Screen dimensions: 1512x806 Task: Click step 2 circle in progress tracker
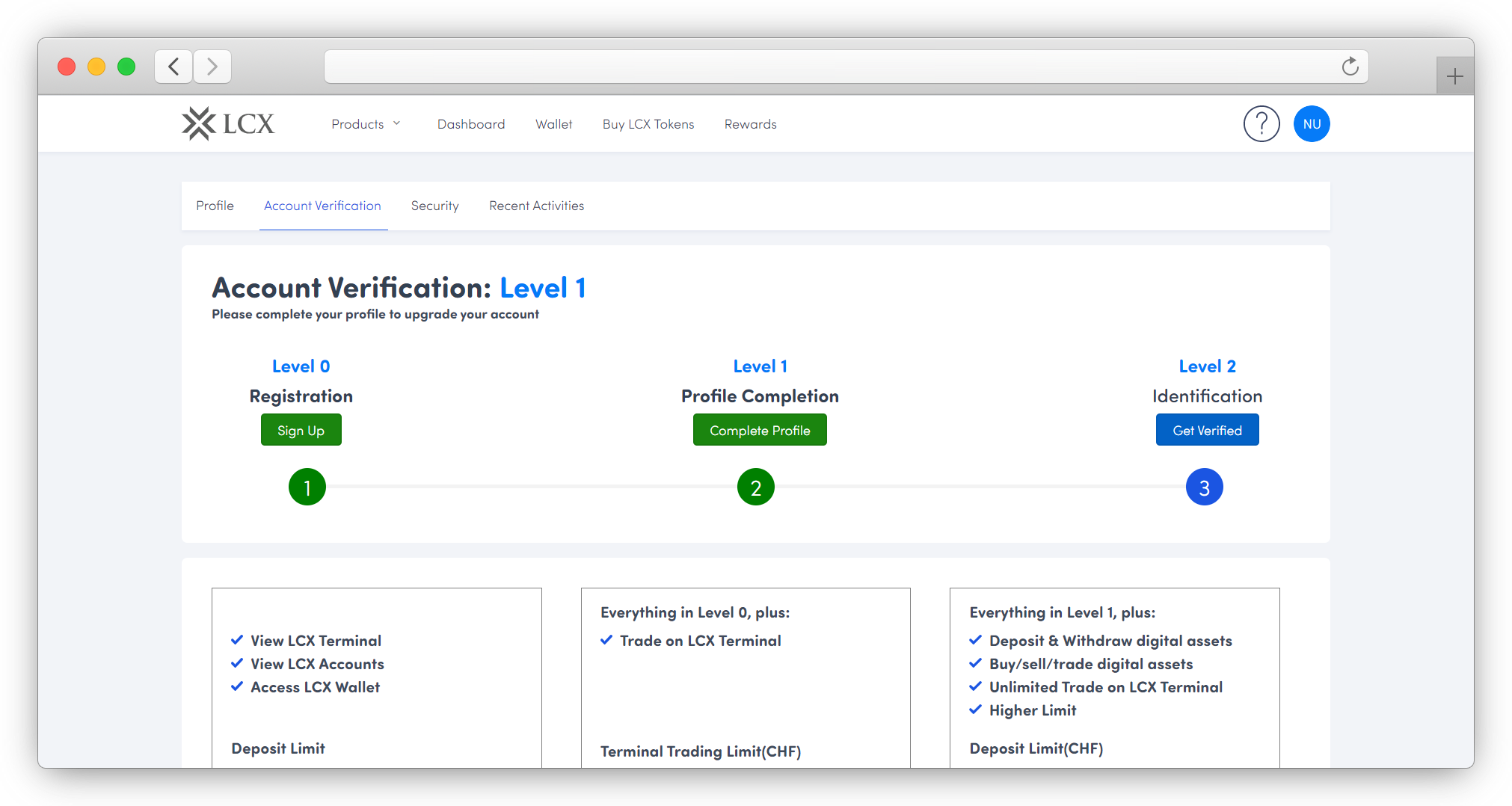[x=756, y=487]
